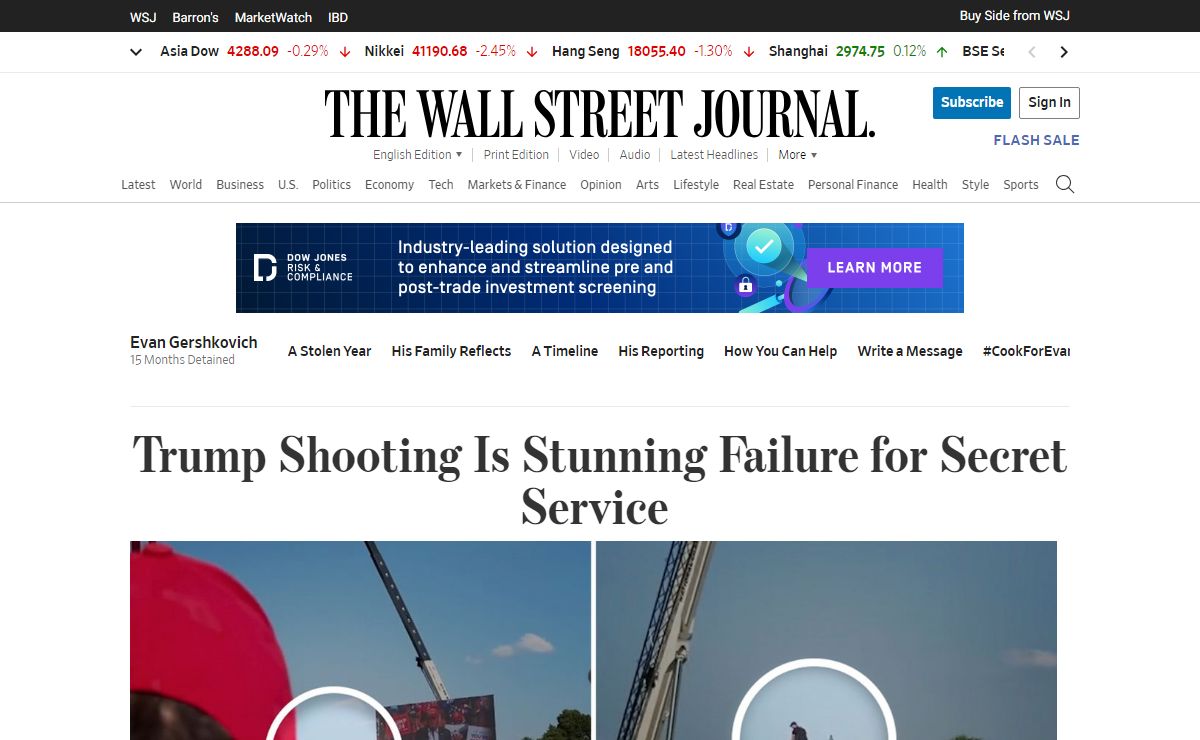Screen dimensions: 1200x740
Task: Go back with ticker left arrow
Action: tap(1033, 52)
